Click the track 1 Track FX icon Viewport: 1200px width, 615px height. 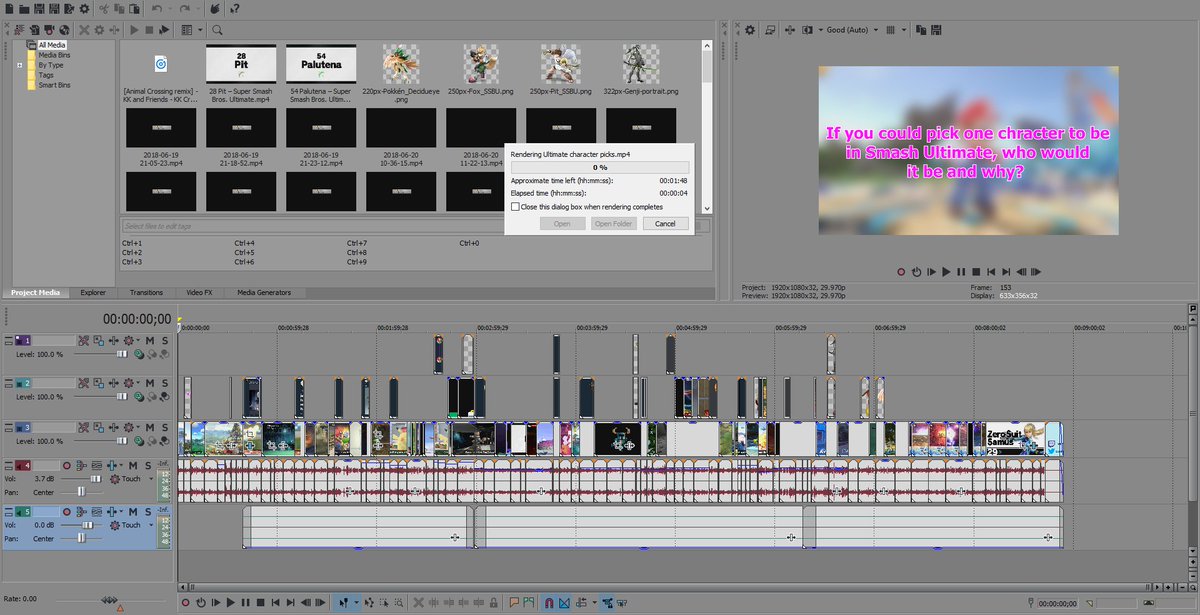114,341
